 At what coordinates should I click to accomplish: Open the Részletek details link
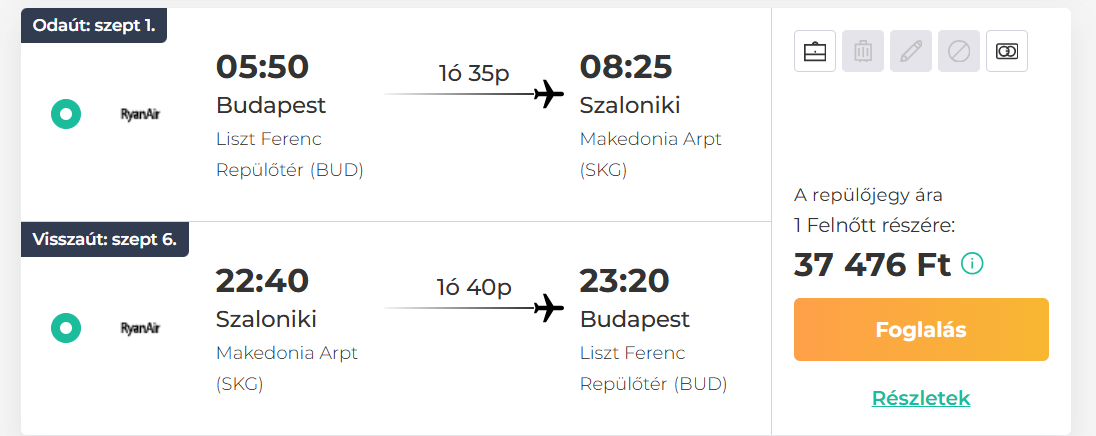(921, 398)
